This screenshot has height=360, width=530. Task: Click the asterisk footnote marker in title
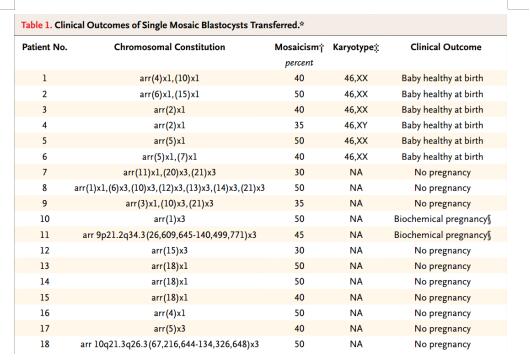(x=302, y=24)
